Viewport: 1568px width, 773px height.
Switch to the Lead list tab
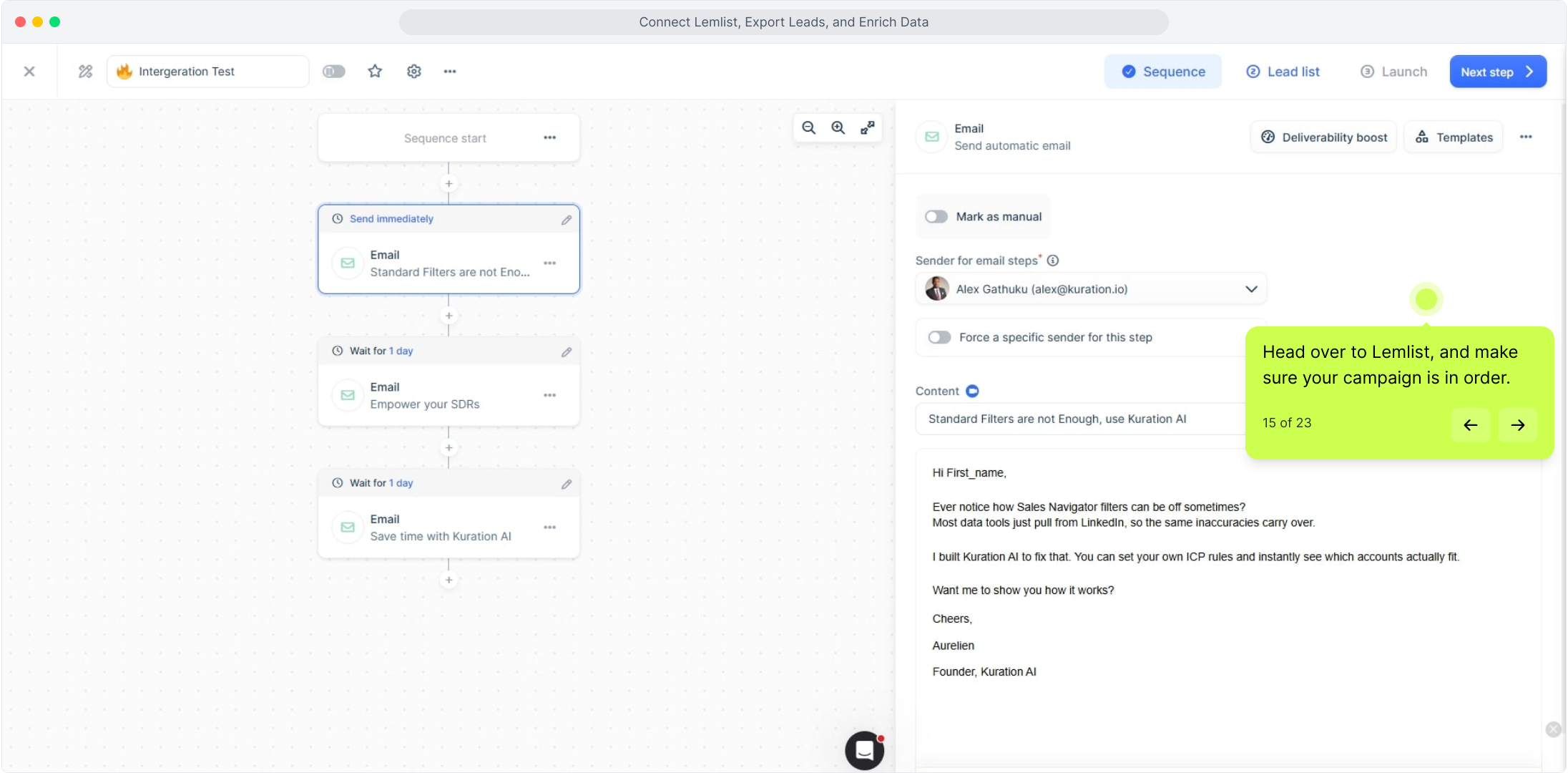coord(1283,72)
